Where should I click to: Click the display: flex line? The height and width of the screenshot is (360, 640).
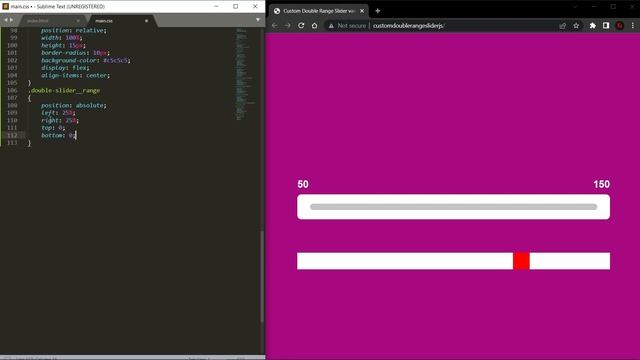tap(65, 68)
